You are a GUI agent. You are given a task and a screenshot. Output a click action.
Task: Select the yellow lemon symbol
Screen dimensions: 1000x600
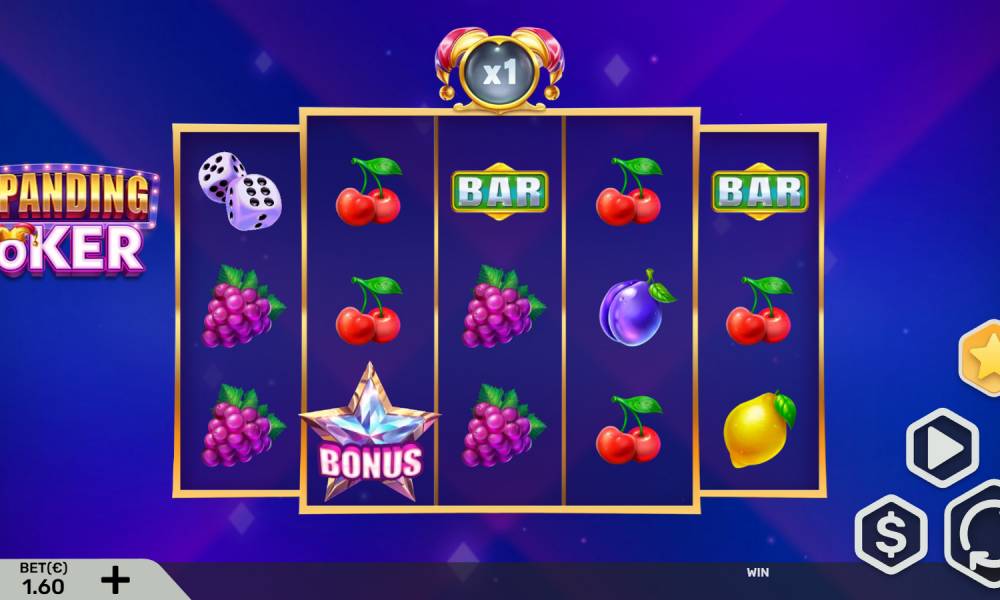pyautogui.click(x=759, y=430)
